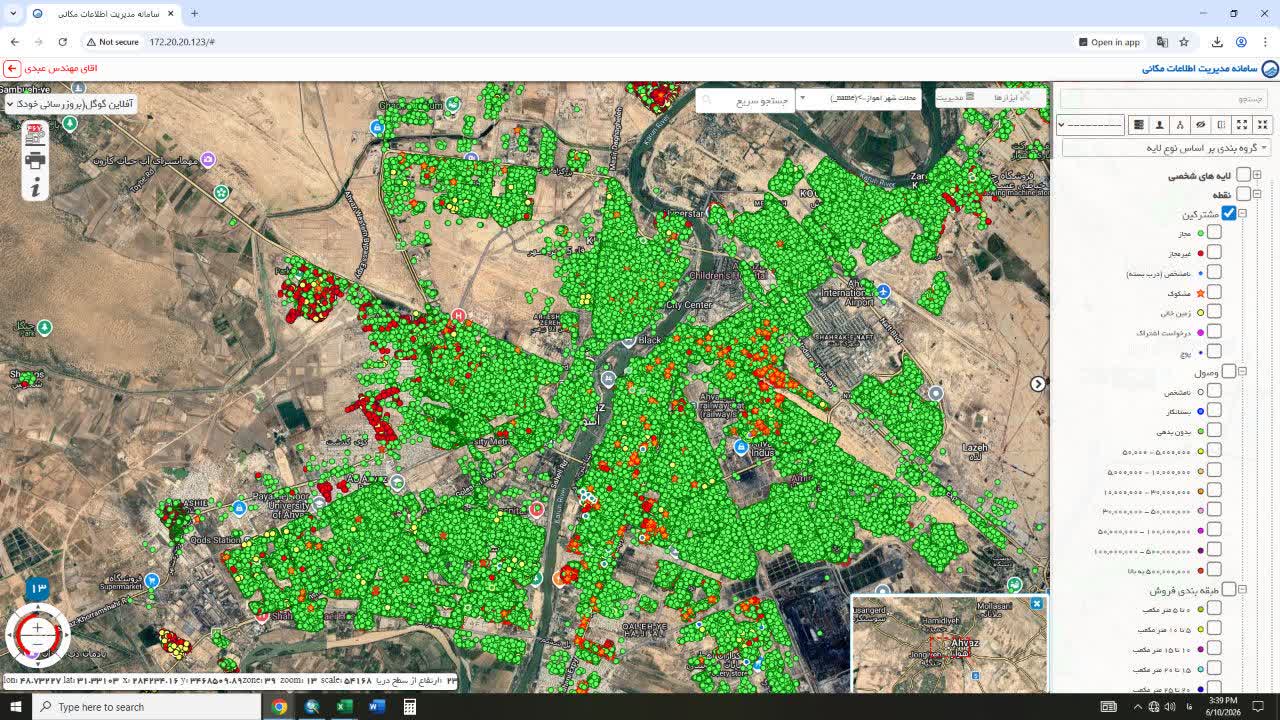Screen dimensions: 1280x720
Task: Click the browser address bar URL
Action: click(182, 42)
